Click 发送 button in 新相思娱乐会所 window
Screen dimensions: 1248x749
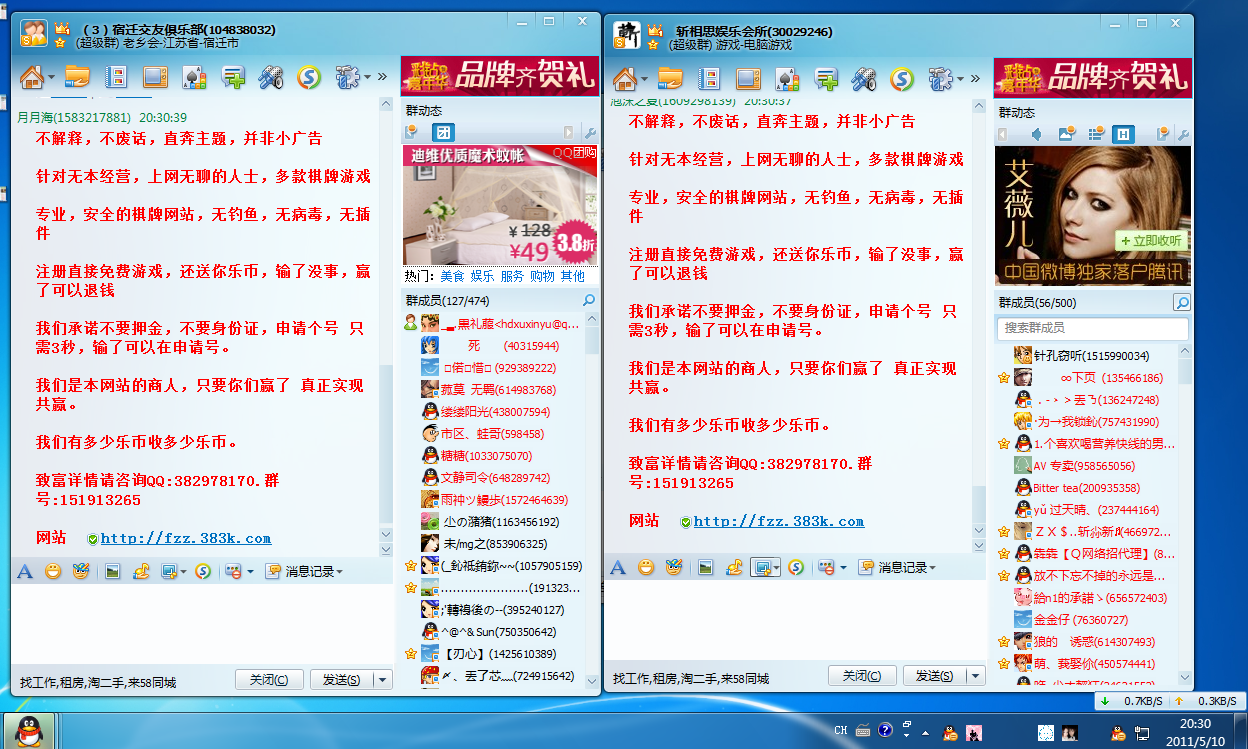click(x=934, y=676)
